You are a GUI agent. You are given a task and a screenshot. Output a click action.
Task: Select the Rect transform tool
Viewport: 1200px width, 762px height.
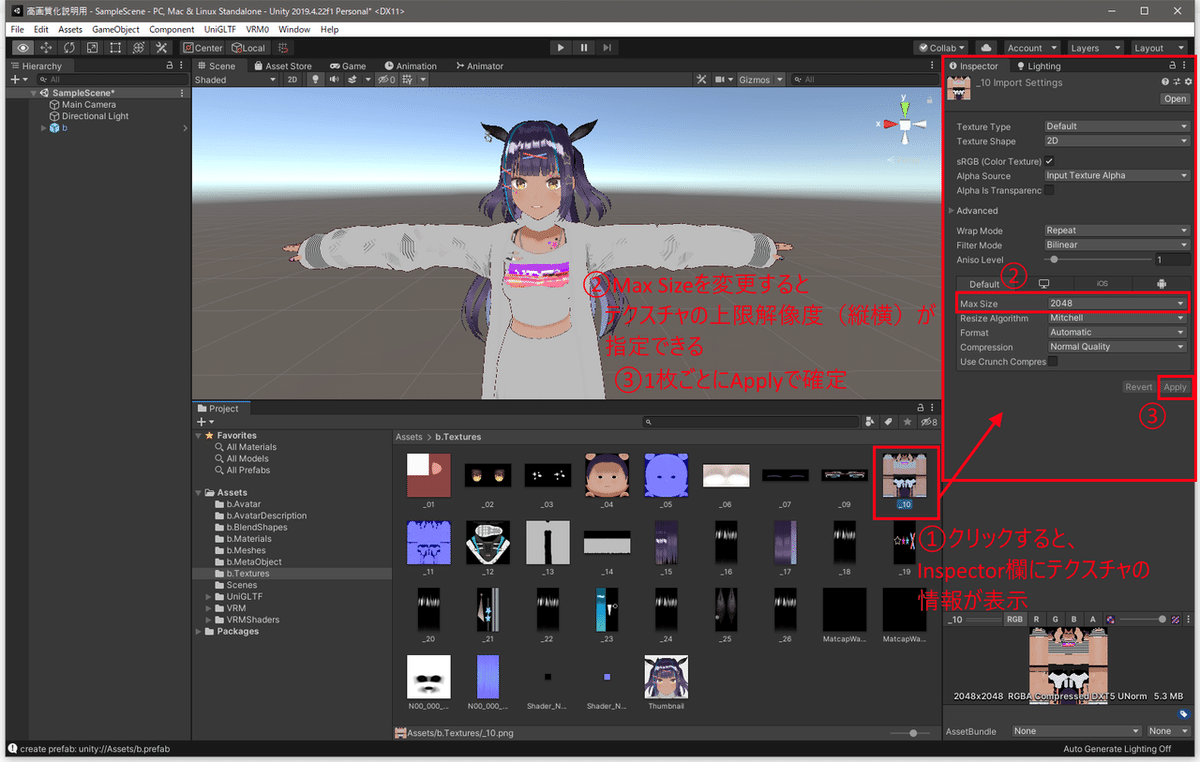[115, 47]
